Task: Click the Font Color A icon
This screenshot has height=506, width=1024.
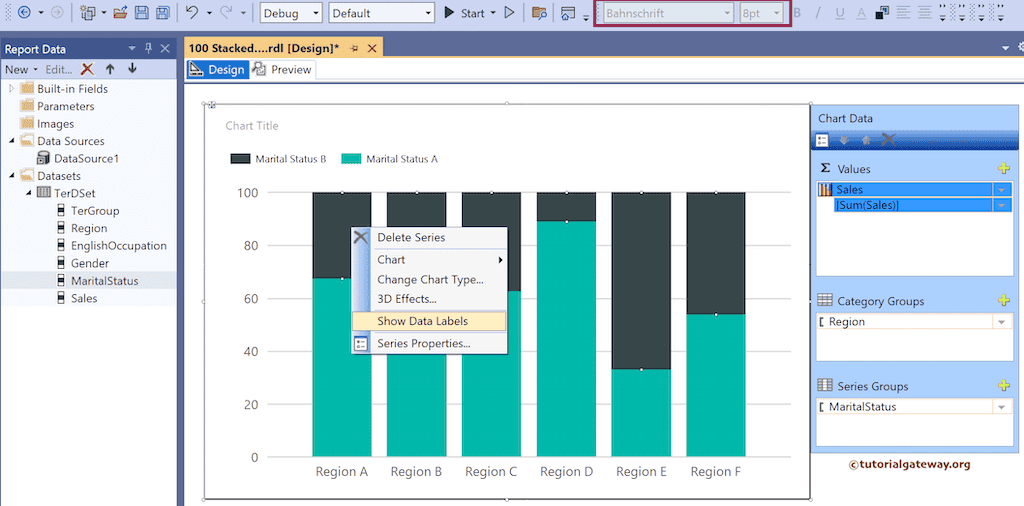Action: pos(861,13)
